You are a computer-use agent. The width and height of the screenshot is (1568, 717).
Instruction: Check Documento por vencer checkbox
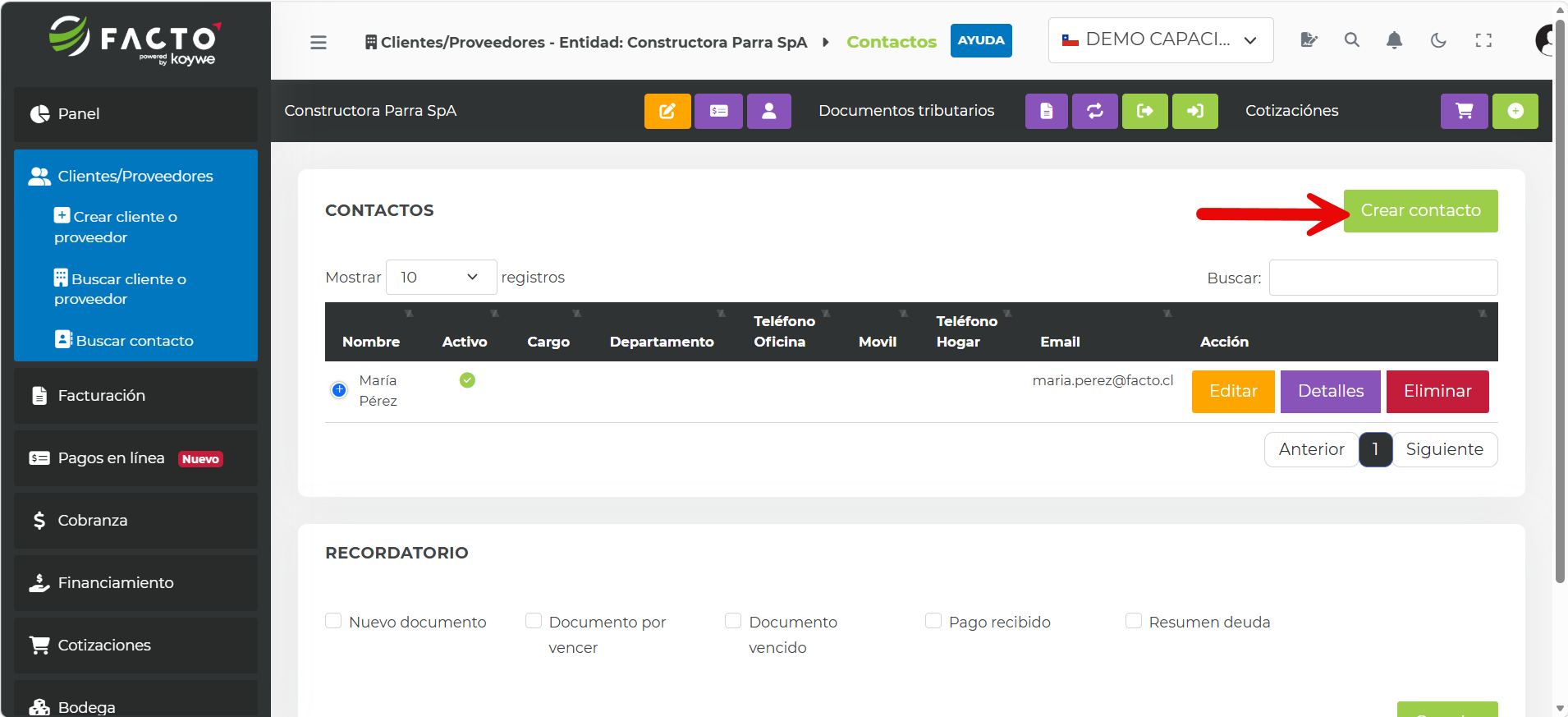pos(534,621)
